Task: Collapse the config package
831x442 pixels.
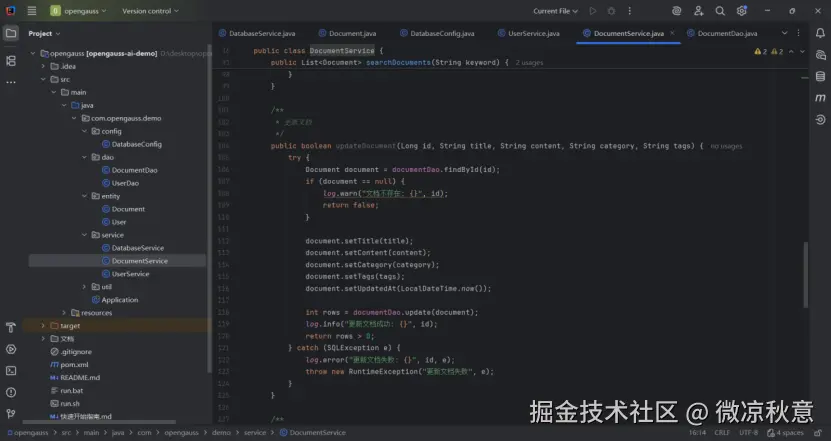Action: (84, 131)
